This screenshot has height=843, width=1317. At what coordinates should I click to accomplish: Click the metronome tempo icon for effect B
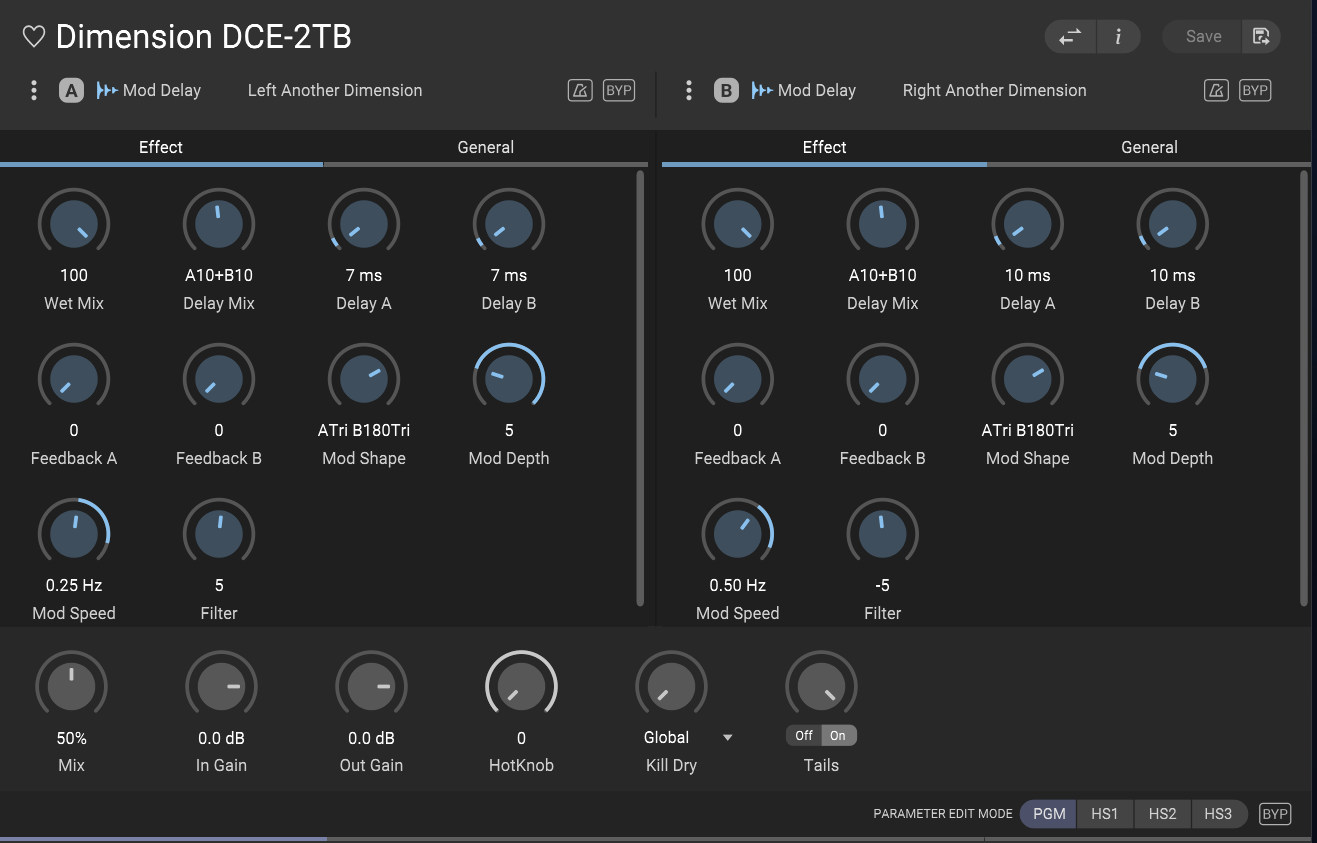pos(1216,91)
